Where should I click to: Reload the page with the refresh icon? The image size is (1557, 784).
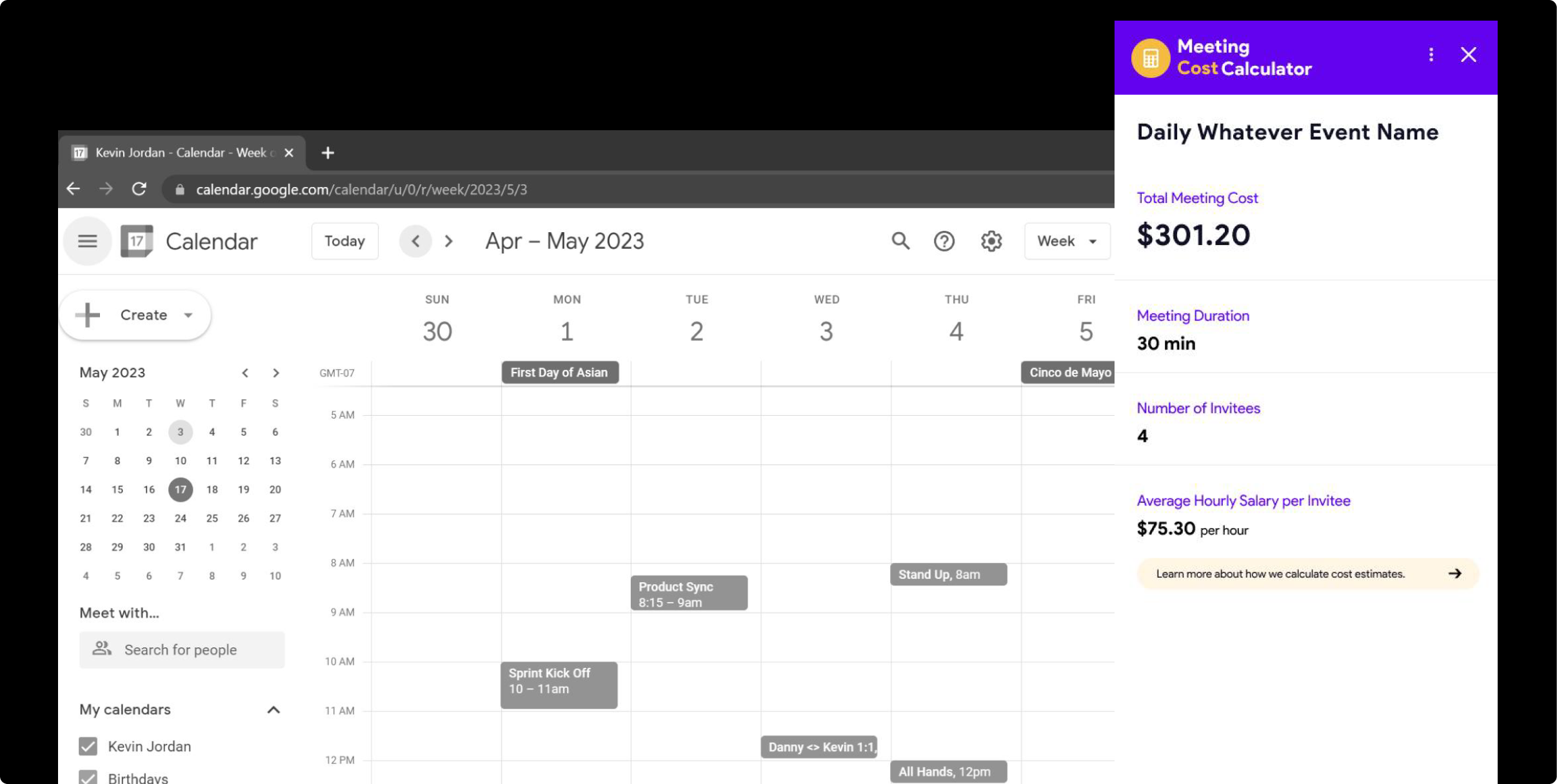(x=139, y=189)
